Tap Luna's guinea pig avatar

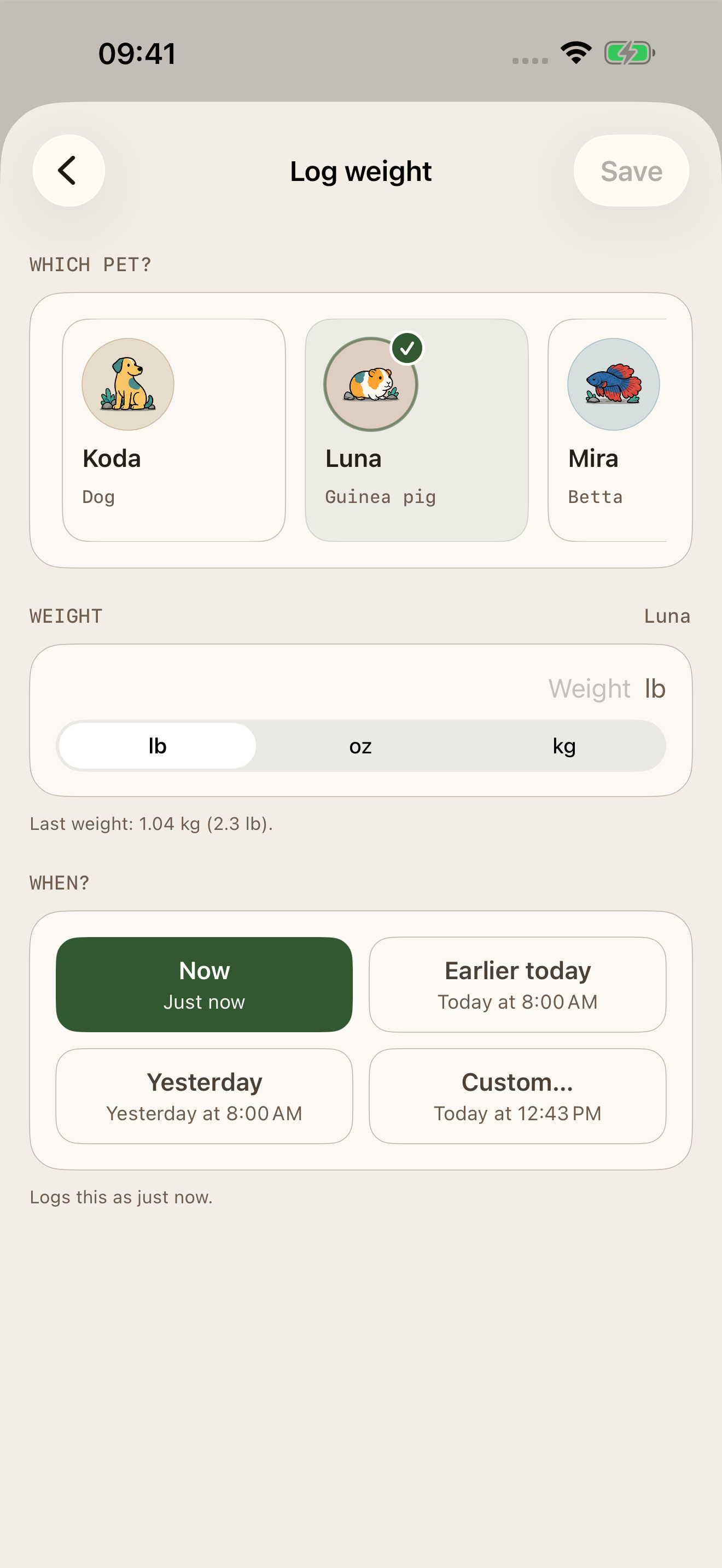pyautogui.click(x=370, y=384)
